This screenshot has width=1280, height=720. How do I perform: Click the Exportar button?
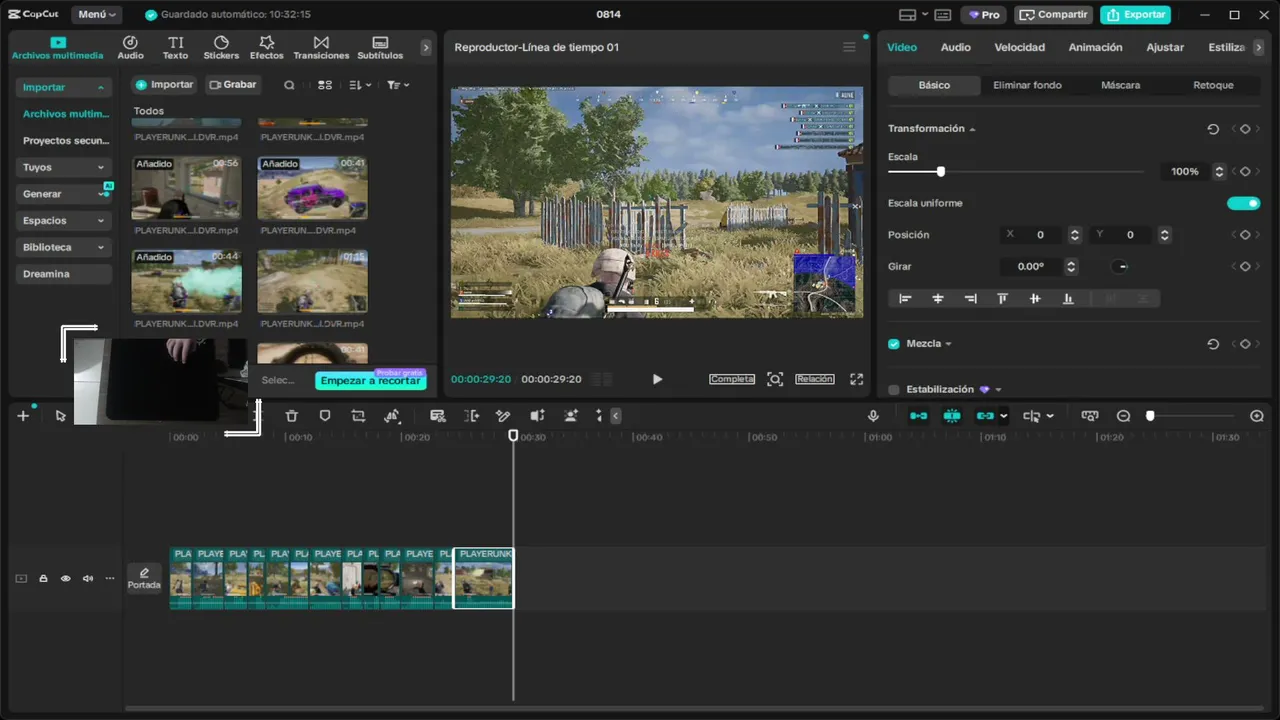(1135, 15)
